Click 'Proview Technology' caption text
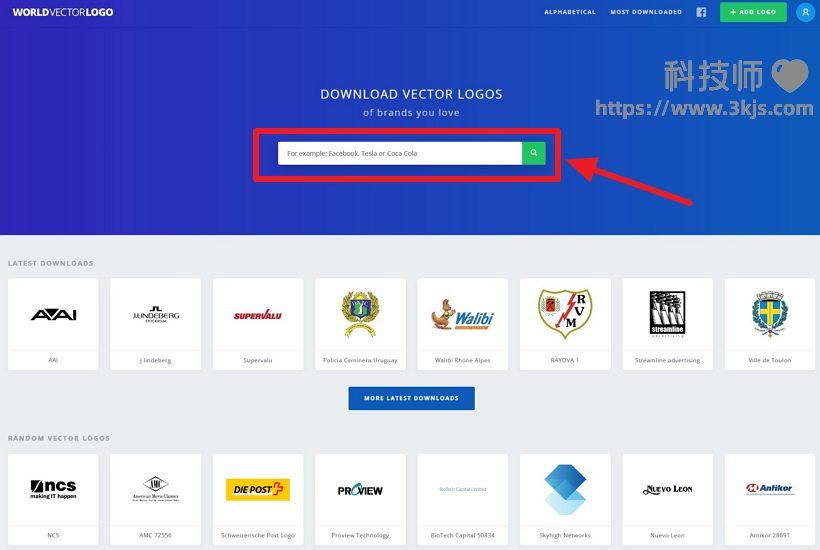The image size is (820, 550). coord(360,535)
